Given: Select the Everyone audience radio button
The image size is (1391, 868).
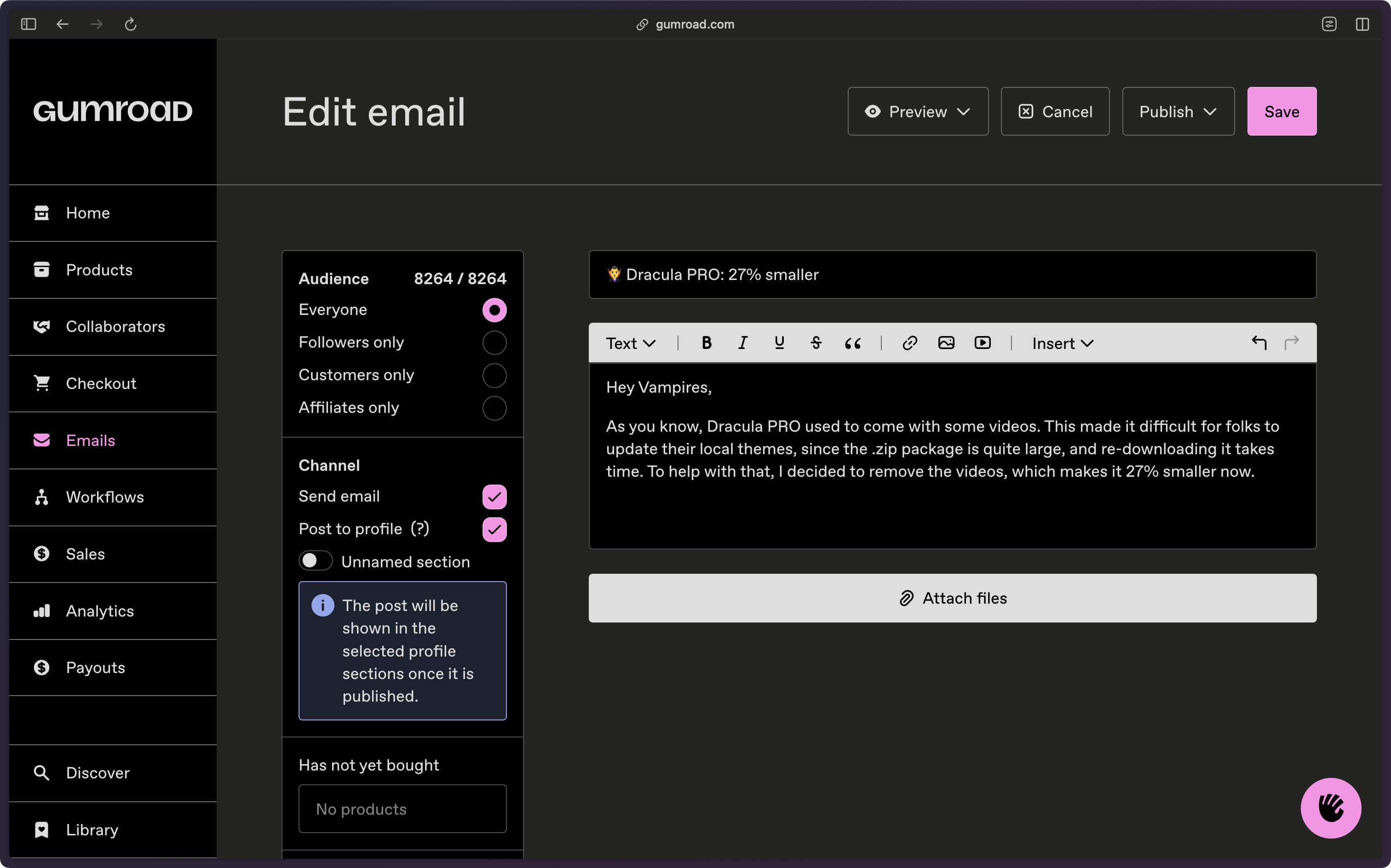Looking at the screenshot, I should (494, 309).
